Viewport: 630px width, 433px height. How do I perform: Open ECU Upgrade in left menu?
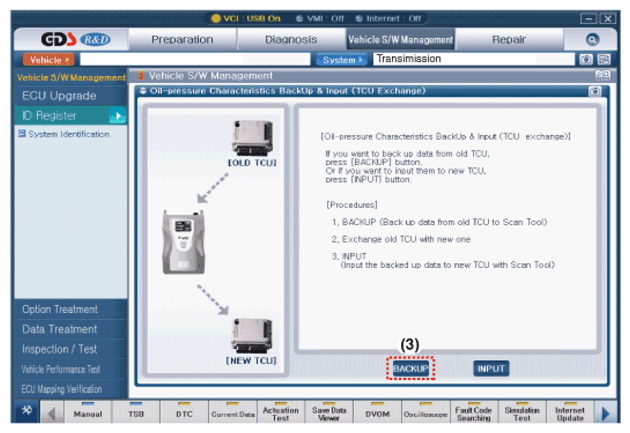pyautogui.click(x=60, y=96)
